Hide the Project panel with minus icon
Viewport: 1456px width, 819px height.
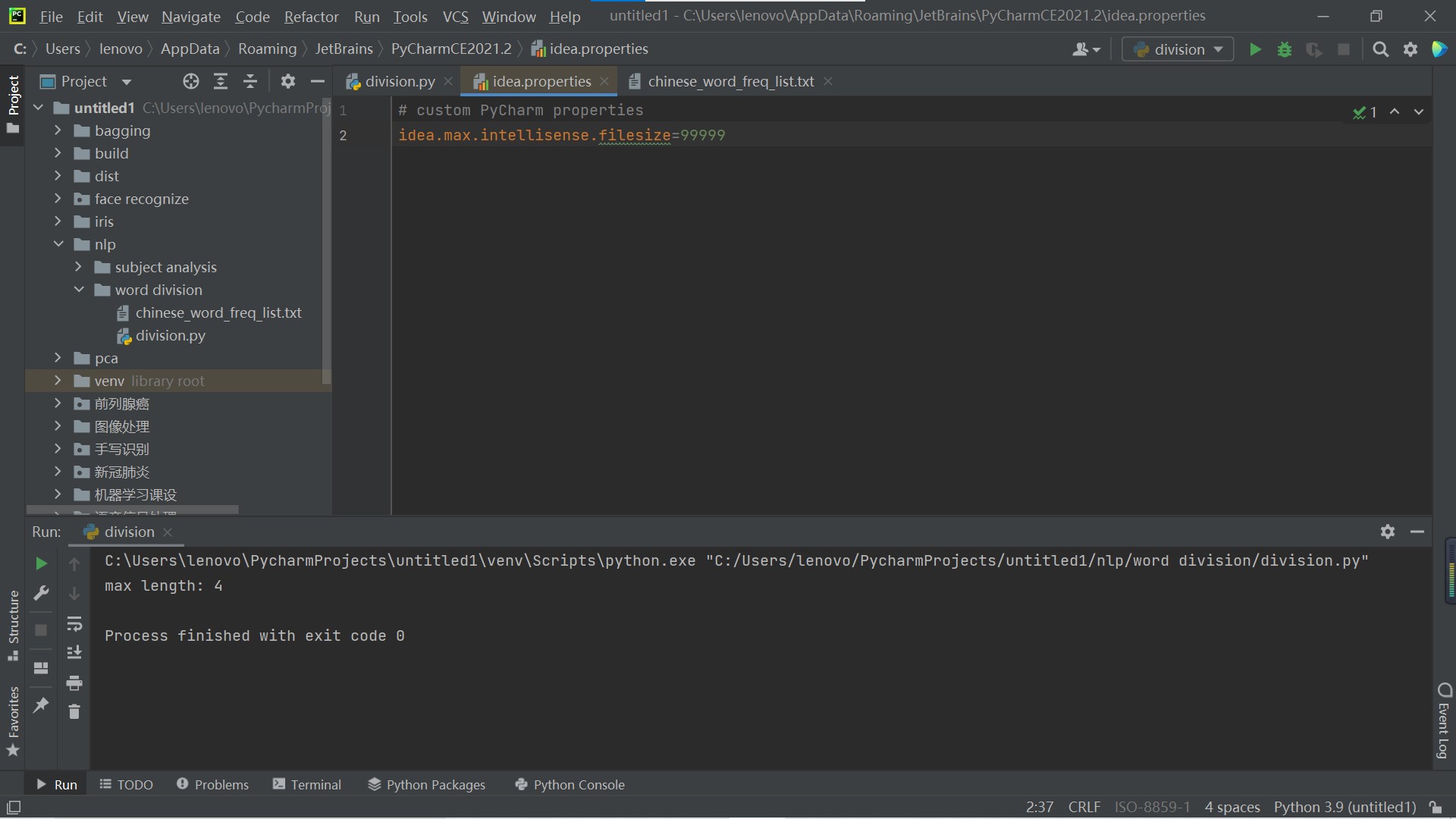tap(317, 81)
